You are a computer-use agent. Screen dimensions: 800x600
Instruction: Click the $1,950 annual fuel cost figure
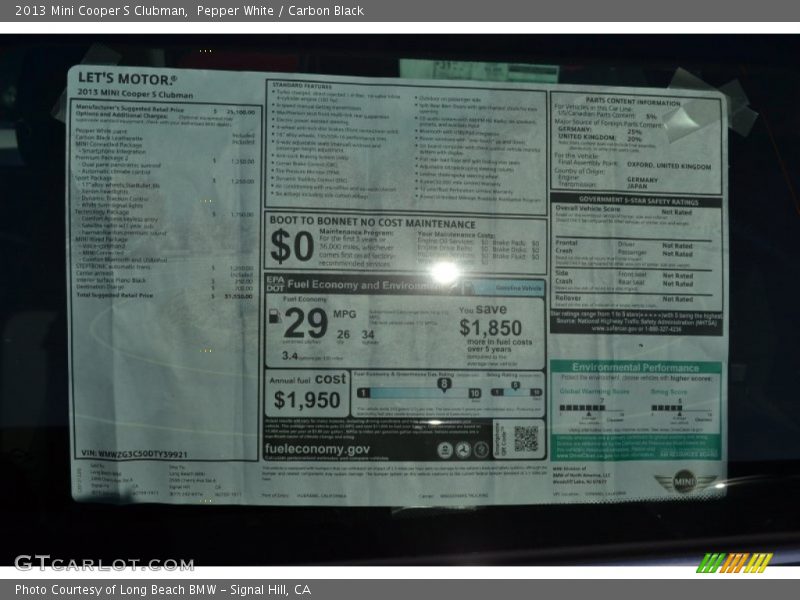(306, 400)
